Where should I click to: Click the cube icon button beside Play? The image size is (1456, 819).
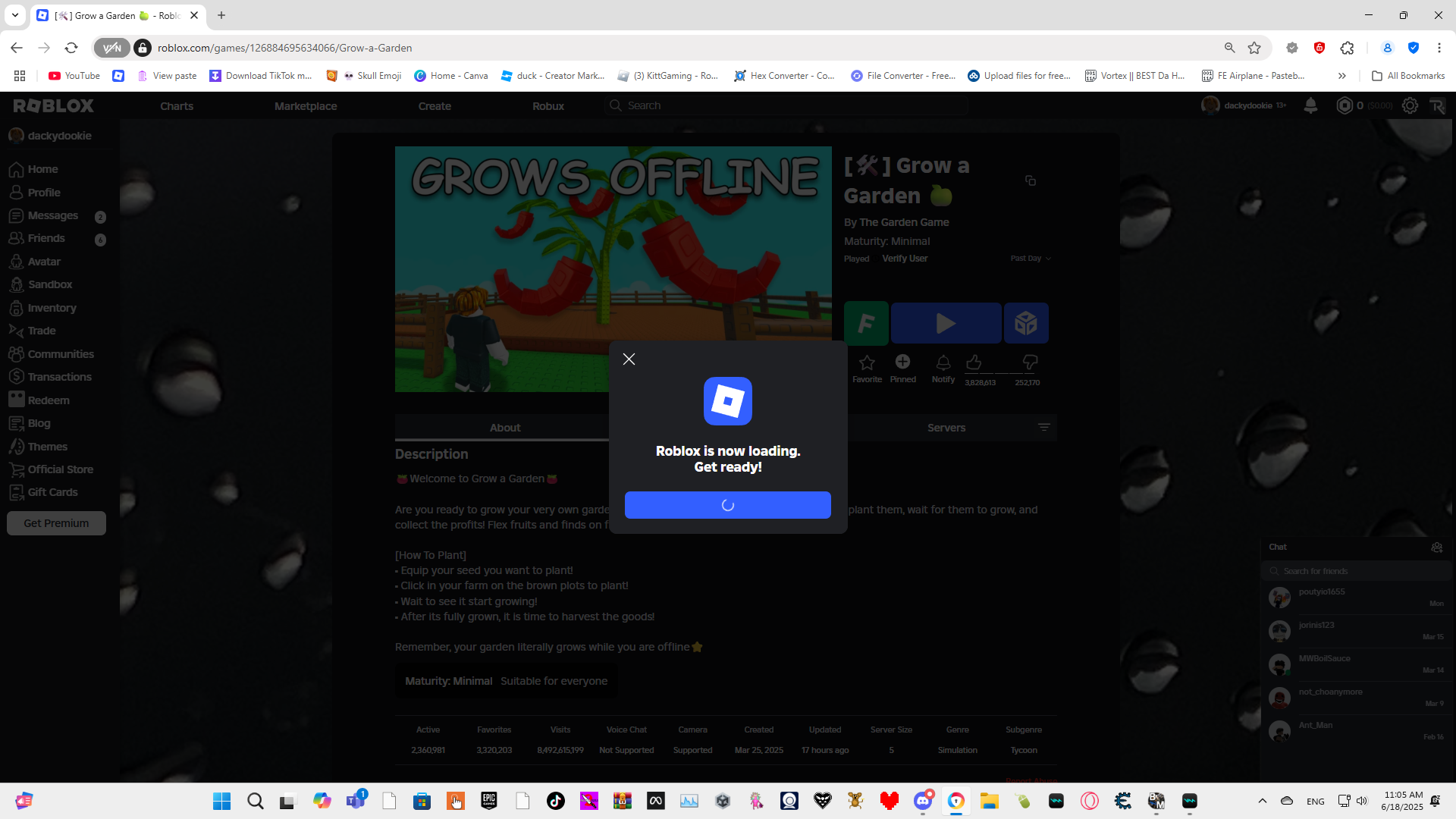pos(1026,323)
